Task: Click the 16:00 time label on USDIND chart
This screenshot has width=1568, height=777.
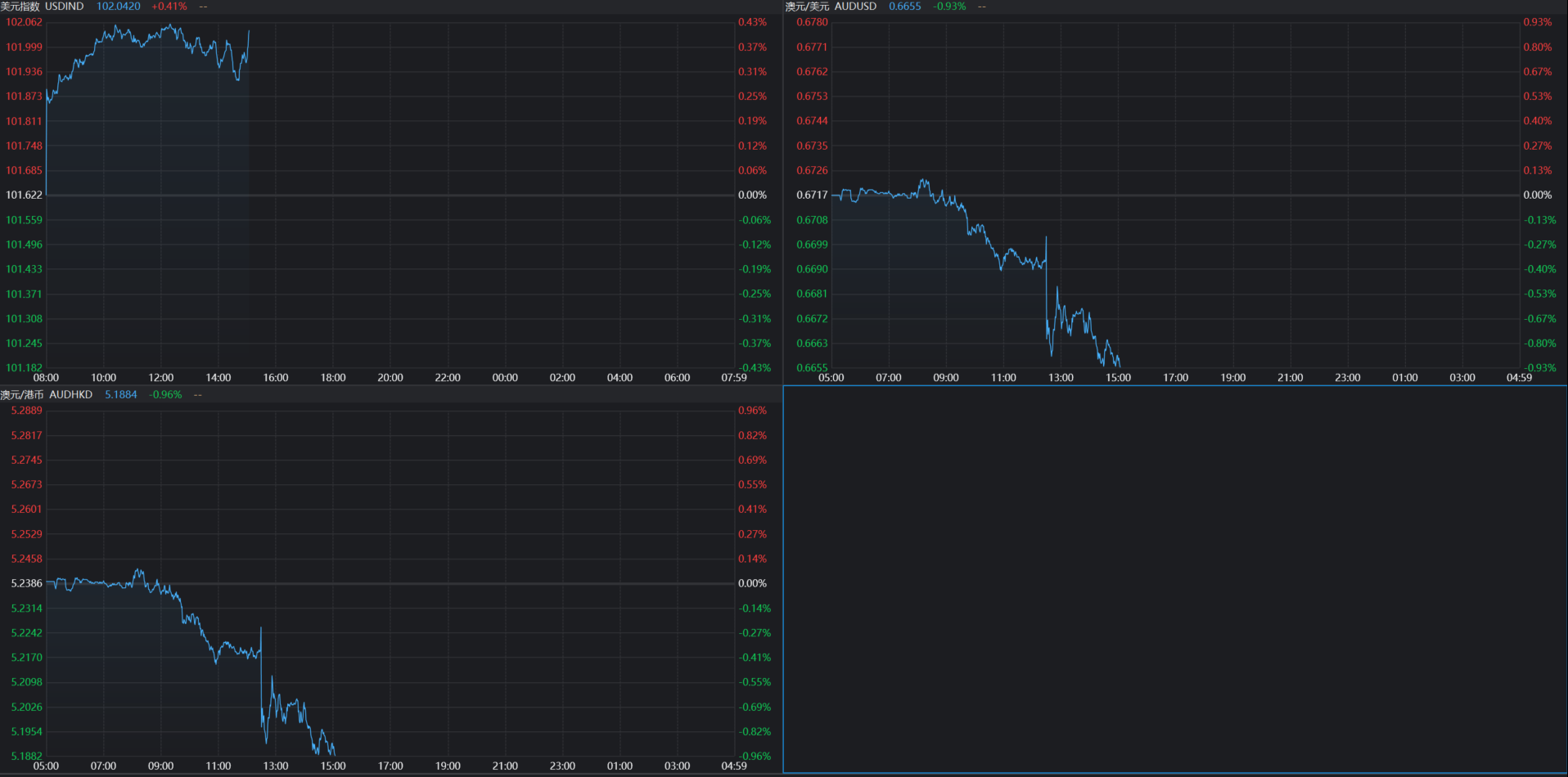Action: (276, 378)
